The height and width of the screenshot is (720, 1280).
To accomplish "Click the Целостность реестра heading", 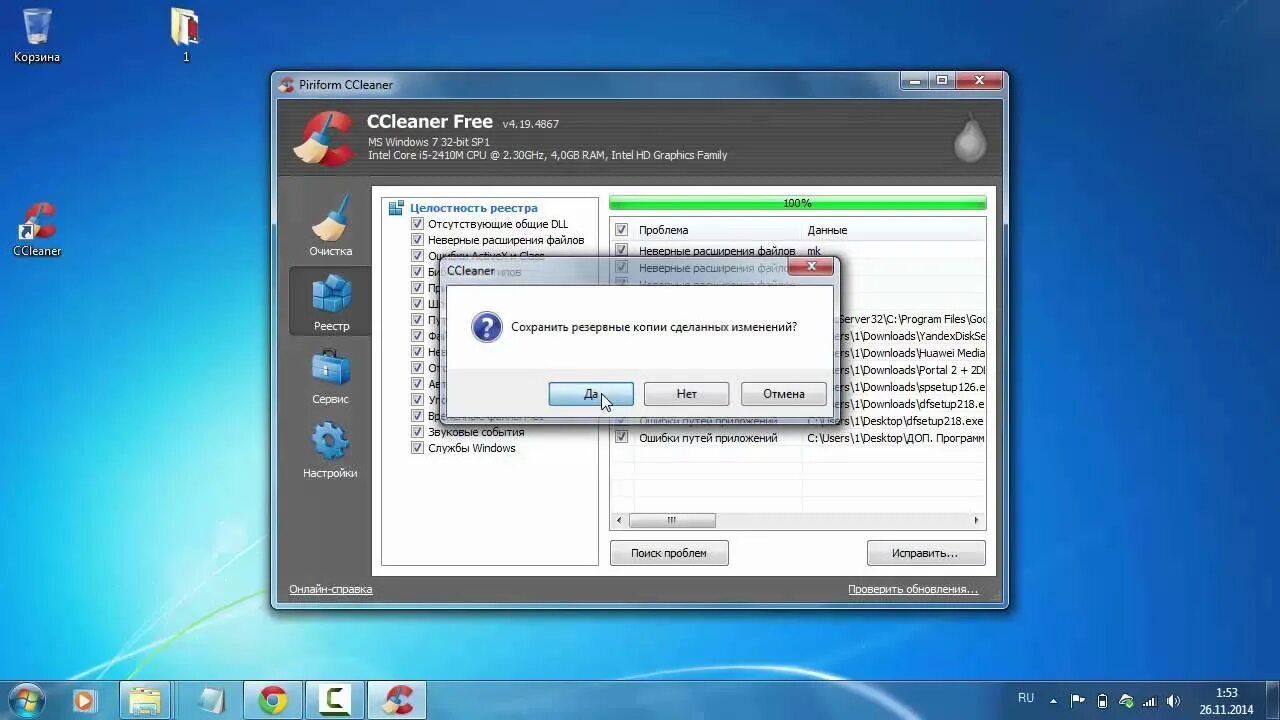I will [473, 208].
